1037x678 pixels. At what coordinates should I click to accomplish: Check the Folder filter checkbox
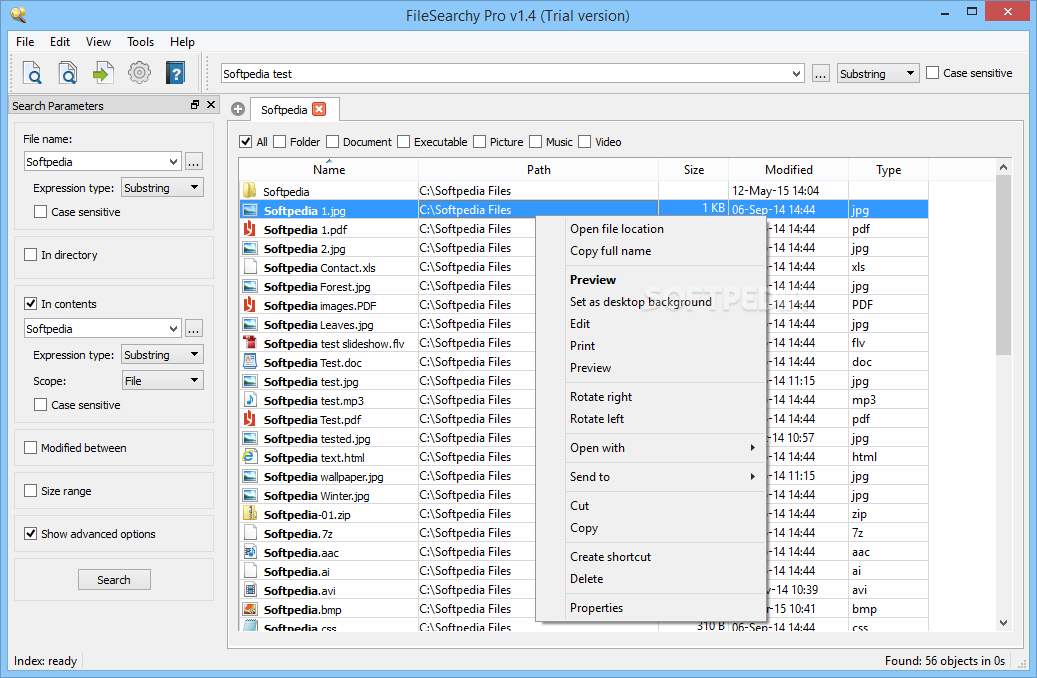[x=279, y=142]
